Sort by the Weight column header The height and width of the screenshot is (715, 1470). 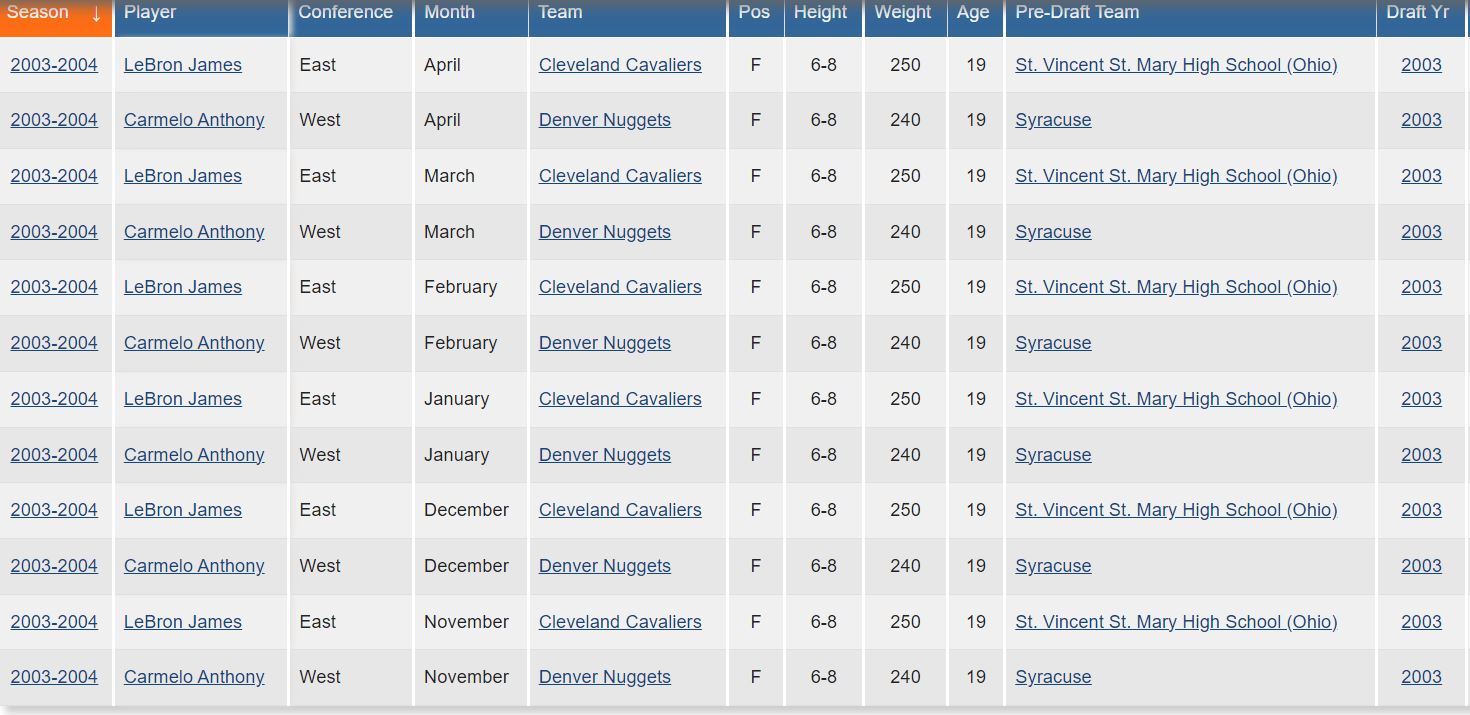pyautogui.click(x=903, y=12)
